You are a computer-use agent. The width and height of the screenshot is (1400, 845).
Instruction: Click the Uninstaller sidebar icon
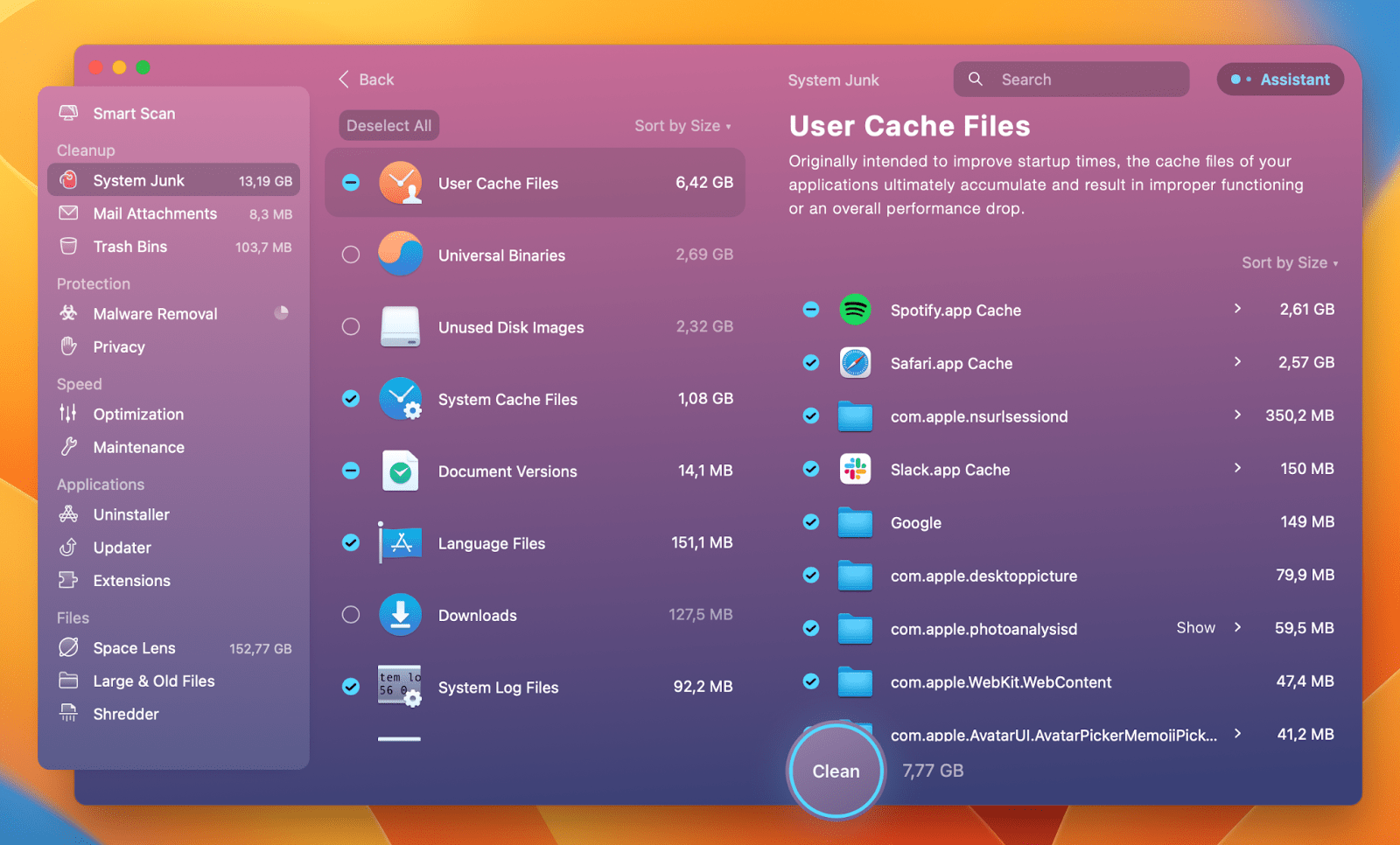[x=68, y=514]
